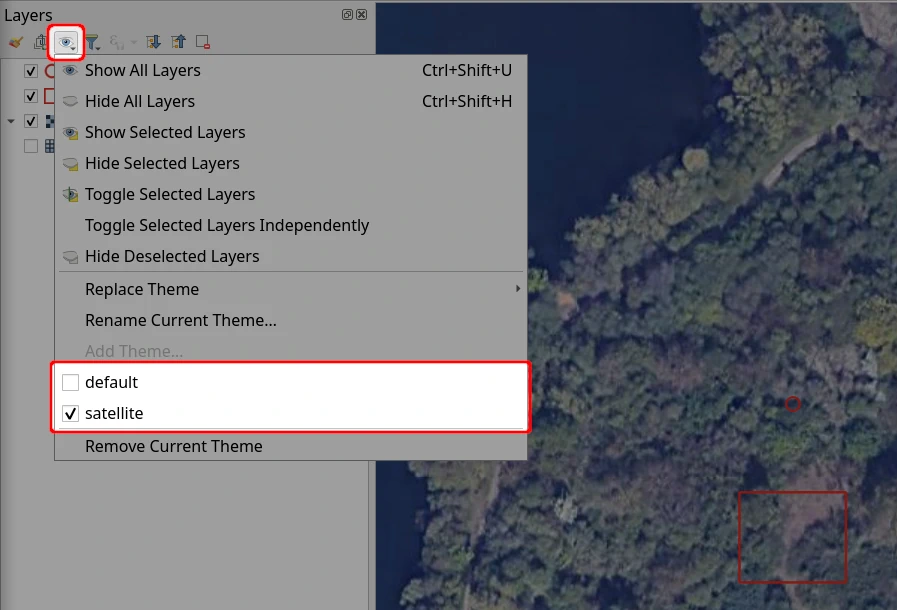This screenshot has height=610, width=897.
Task: Add a new layer group
Action: pyautogui.click(x=41, y=42)
